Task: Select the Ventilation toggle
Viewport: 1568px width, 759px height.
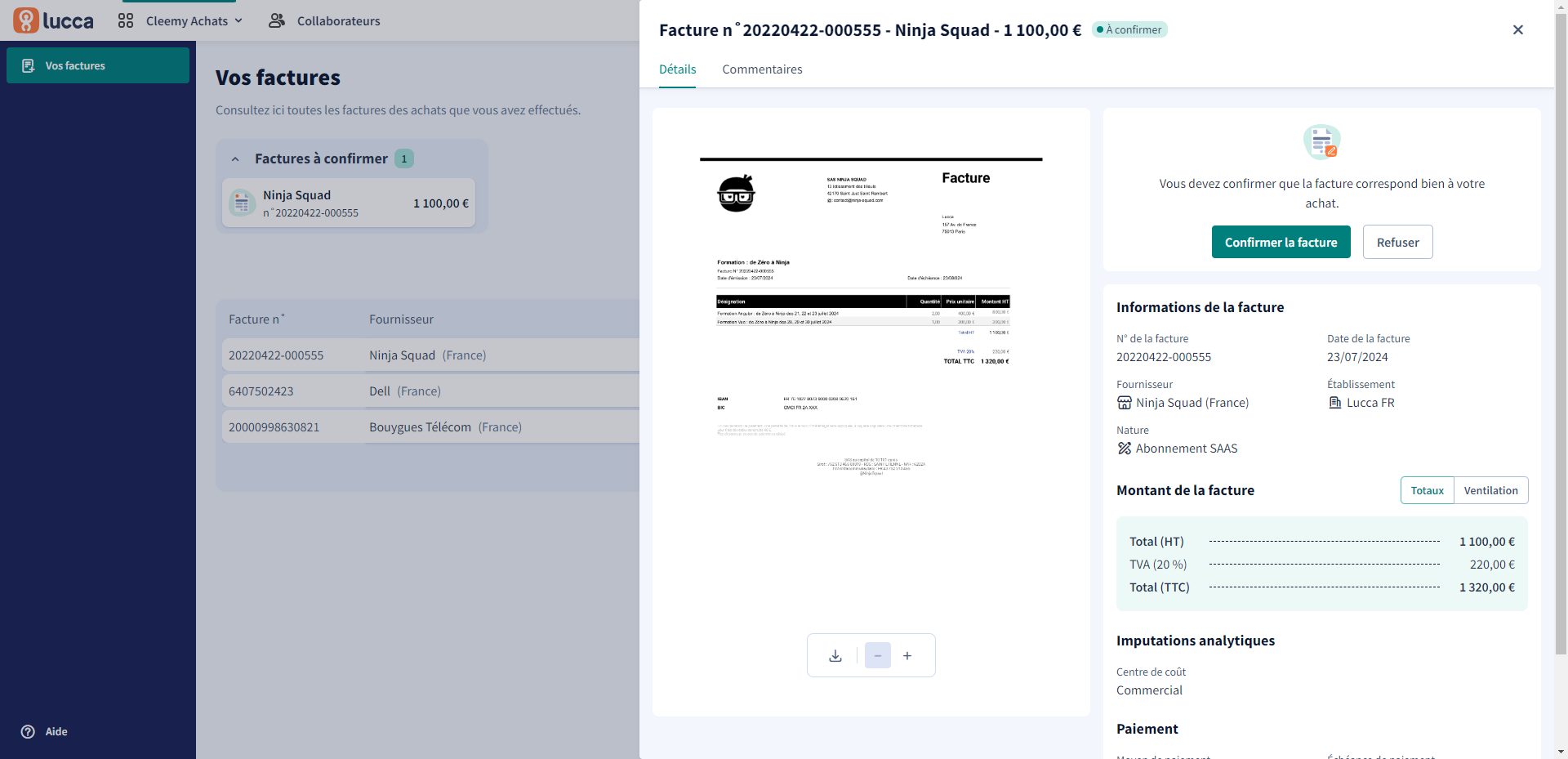Action: tap(1491, 490)
